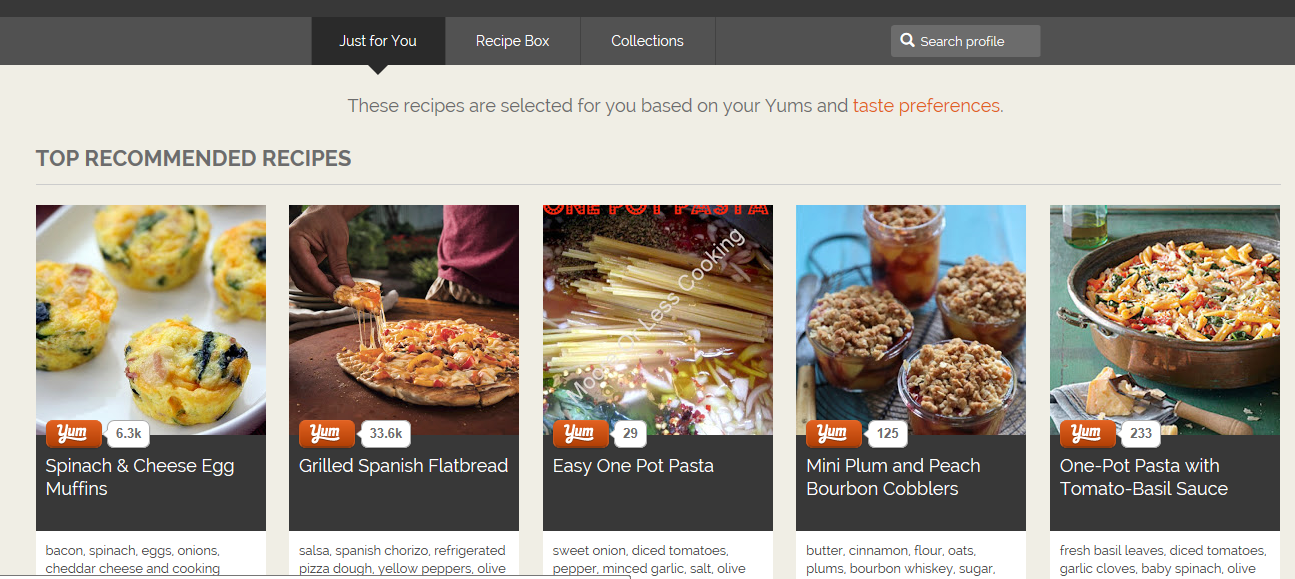Click the Spinach & Cheese Egg Muffins title
The image size is (1295, 579).
coord(140,477)
